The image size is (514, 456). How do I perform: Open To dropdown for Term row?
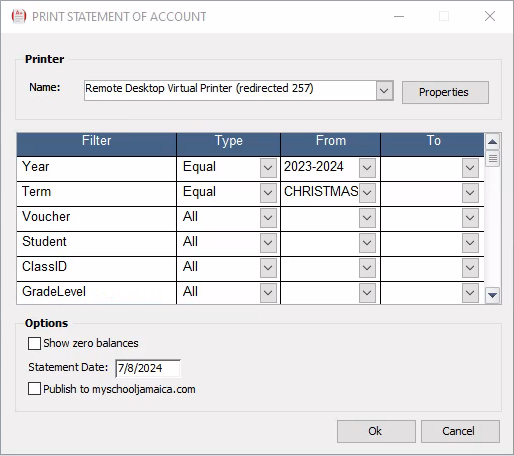click(470, 193)
